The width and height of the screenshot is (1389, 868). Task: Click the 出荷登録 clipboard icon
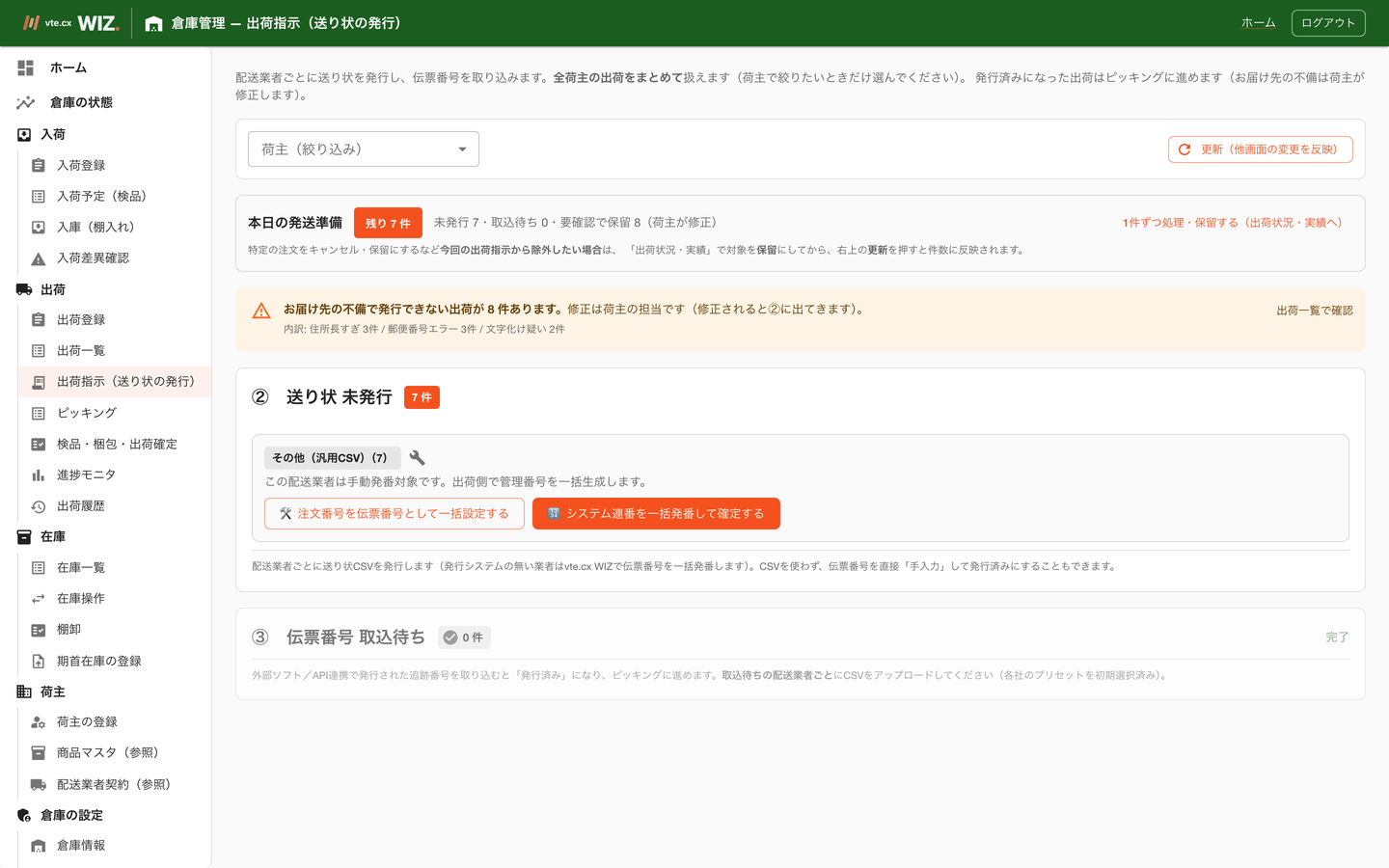coord(39,319)
